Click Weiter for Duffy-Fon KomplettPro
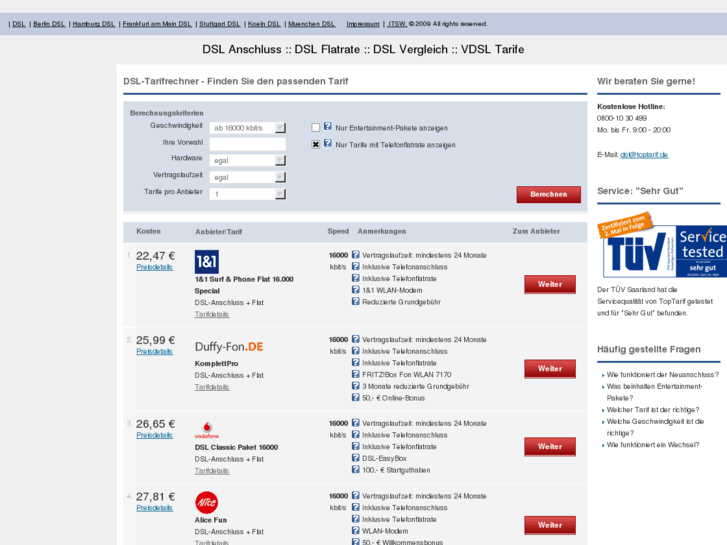Viewport: 727px width, 545px height. pos(550,369)
